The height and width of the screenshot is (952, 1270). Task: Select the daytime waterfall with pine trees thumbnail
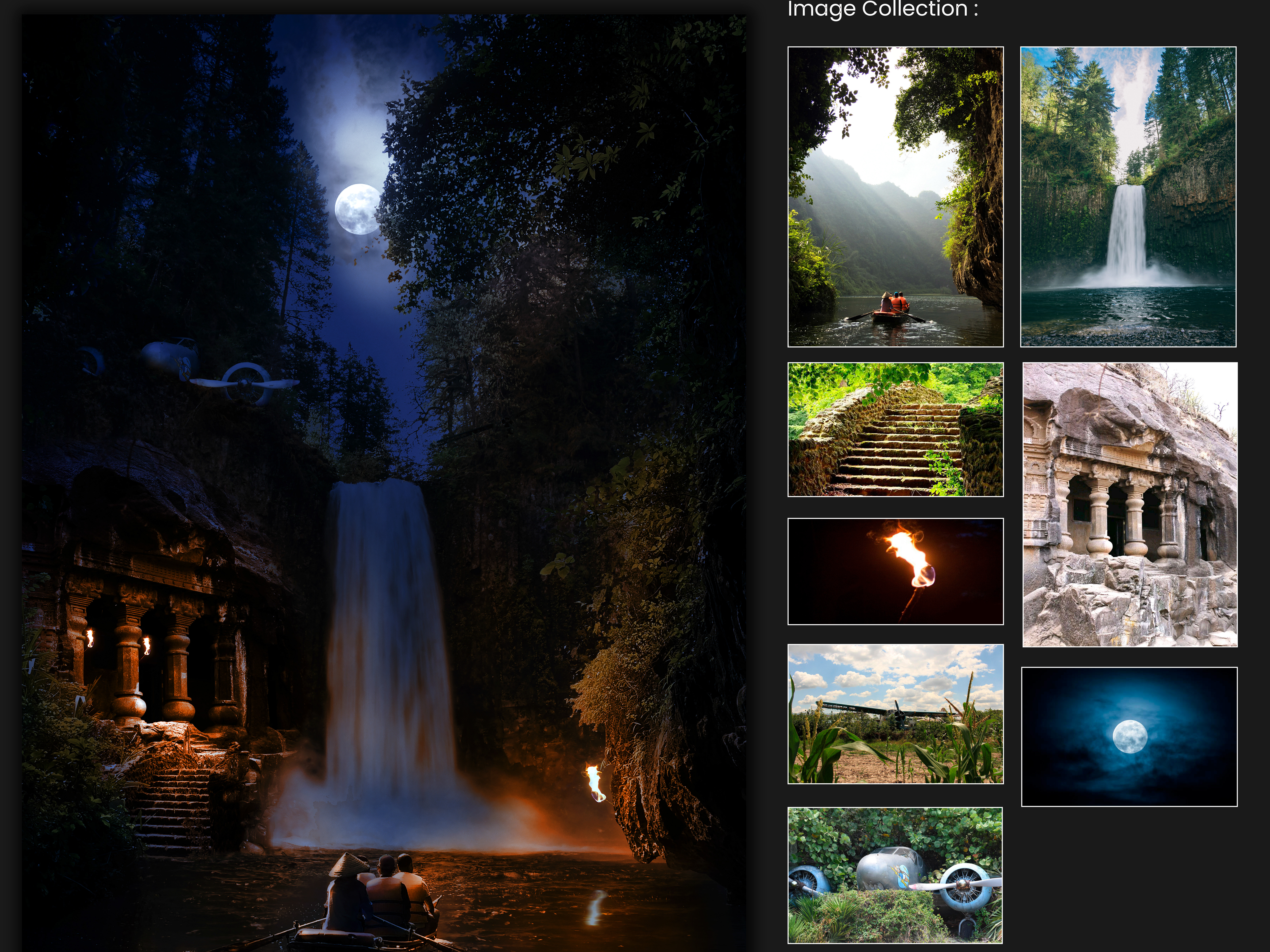point(1128,197)
